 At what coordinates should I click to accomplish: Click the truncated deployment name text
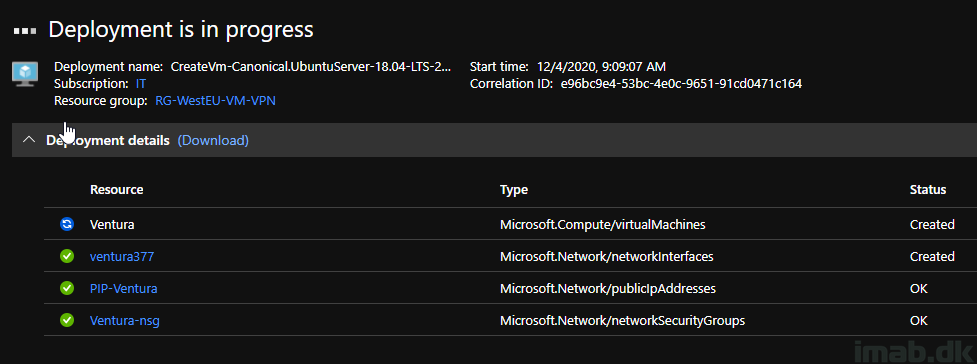(312, 67)
